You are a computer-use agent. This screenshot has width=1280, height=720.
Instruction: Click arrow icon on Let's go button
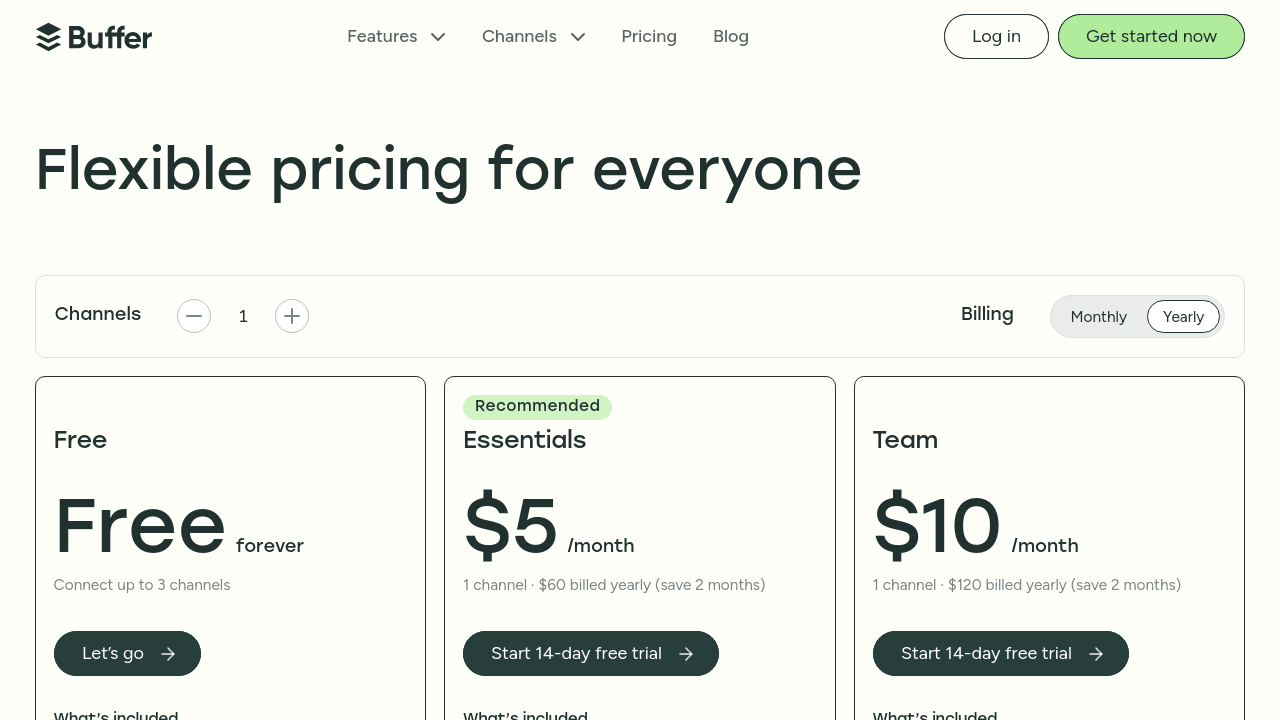[168, 654]
